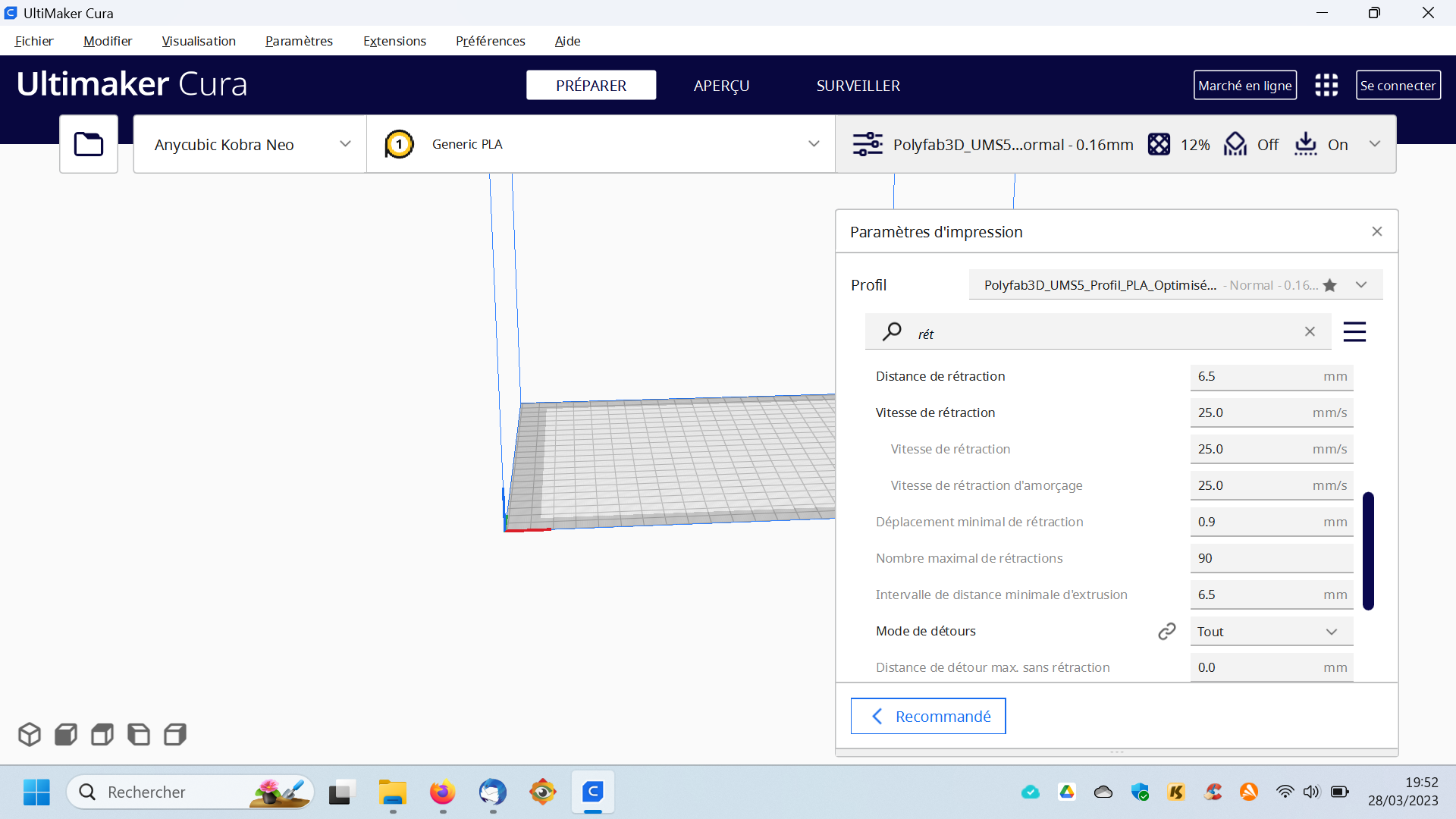This screenshot has width=1456, height=819.
Task: Switch to right side view cube icon
Action: 175,734
